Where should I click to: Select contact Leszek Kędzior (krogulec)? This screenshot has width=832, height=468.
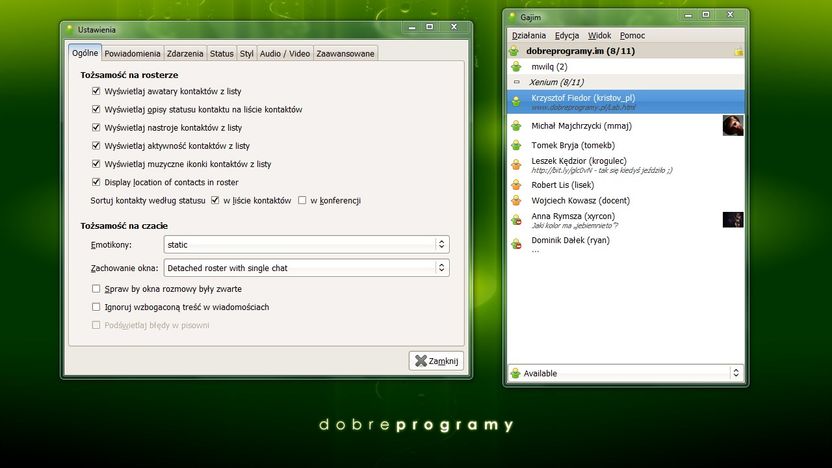pyautogui.click(x=626, y=164)
